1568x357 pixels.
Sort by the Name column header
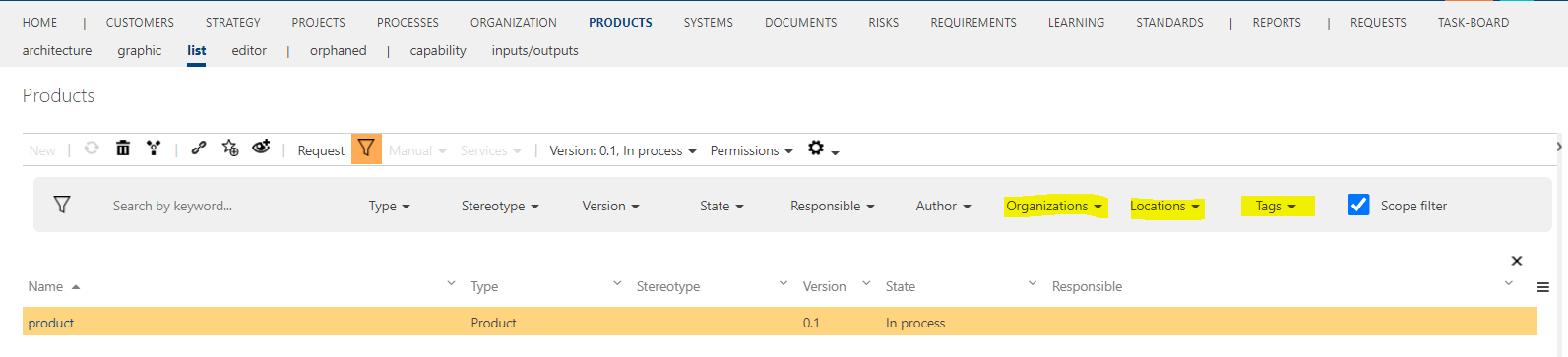[45, 286]
